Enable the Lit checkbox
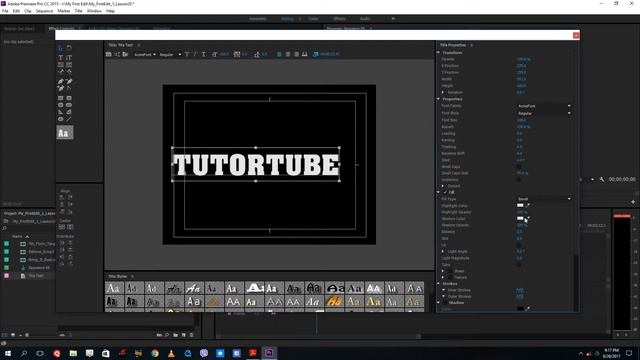640x360 pixels. pos(519,245)
